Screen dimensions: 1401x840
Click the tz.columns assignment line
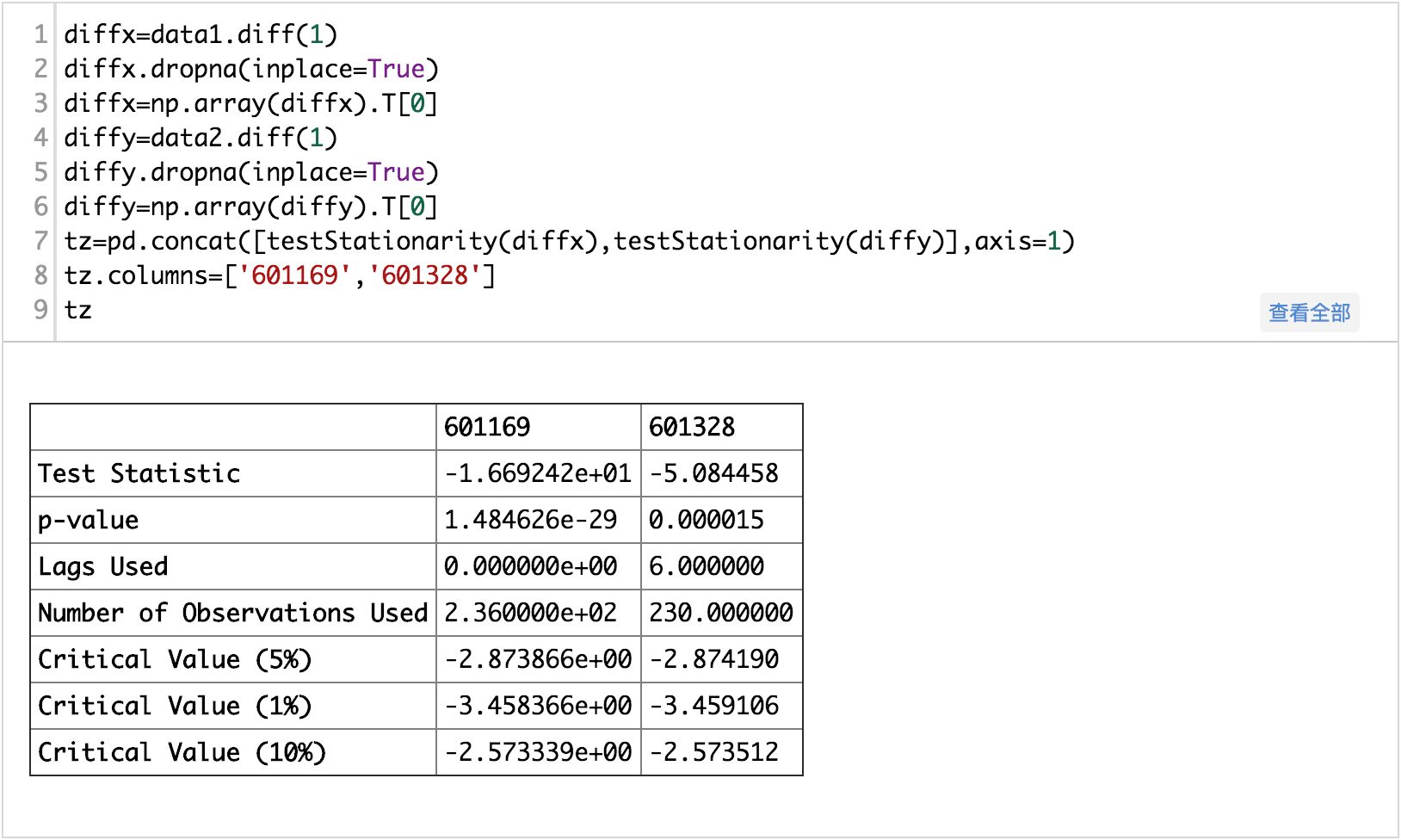click(279, 275)
